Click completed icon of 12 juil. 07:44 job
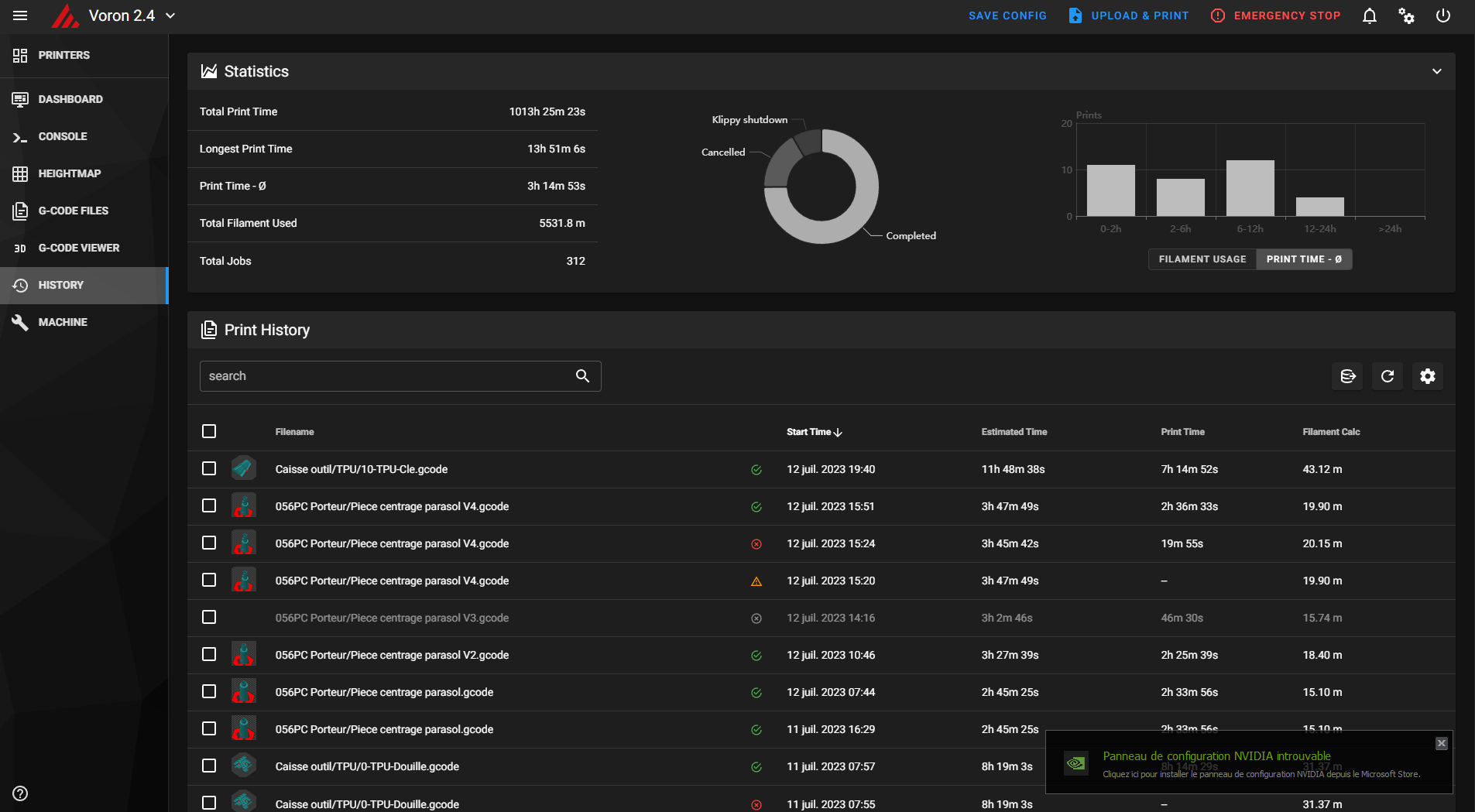The height and width of the screenshot is (812, 1475). coord(756,693)
